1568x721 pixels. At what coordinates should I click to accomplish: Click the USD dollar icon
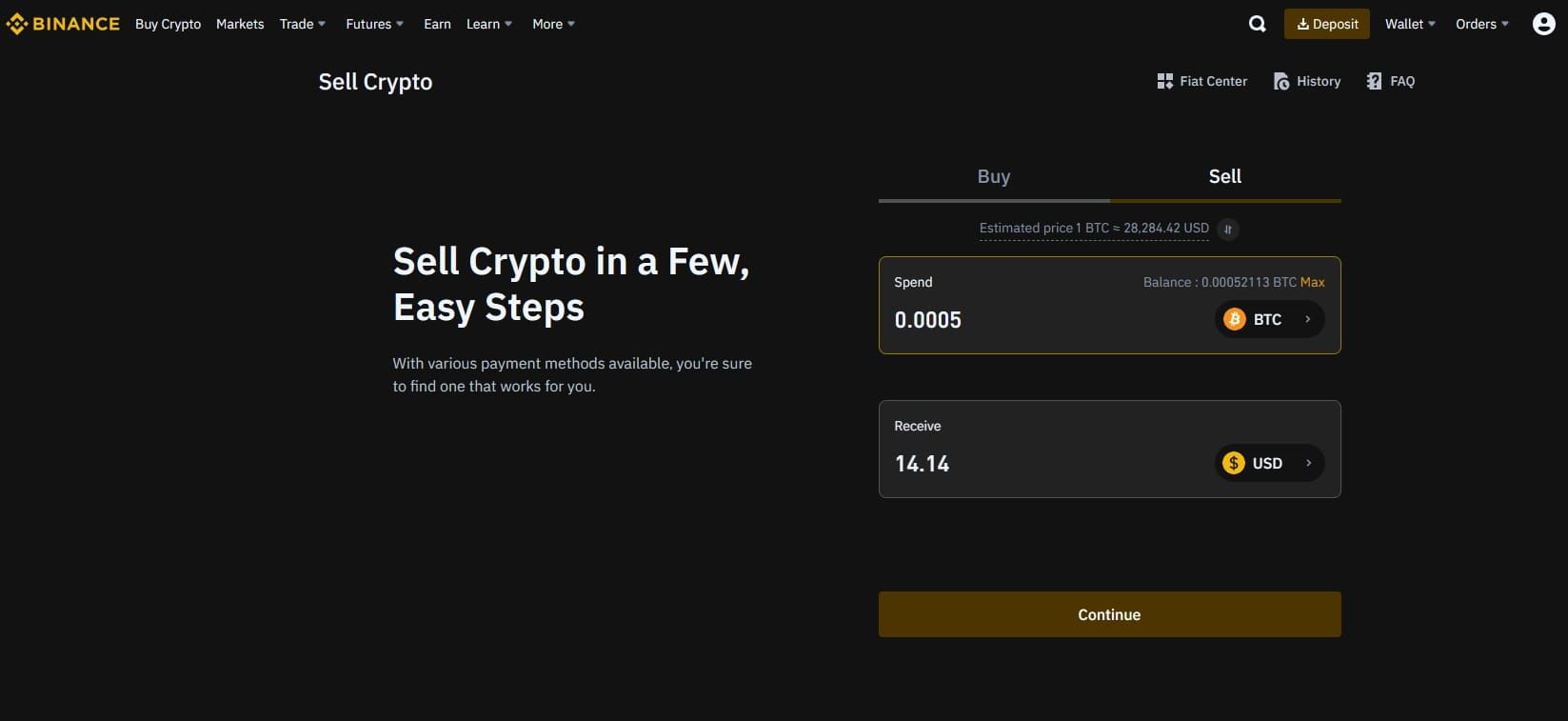[1235, 463]
